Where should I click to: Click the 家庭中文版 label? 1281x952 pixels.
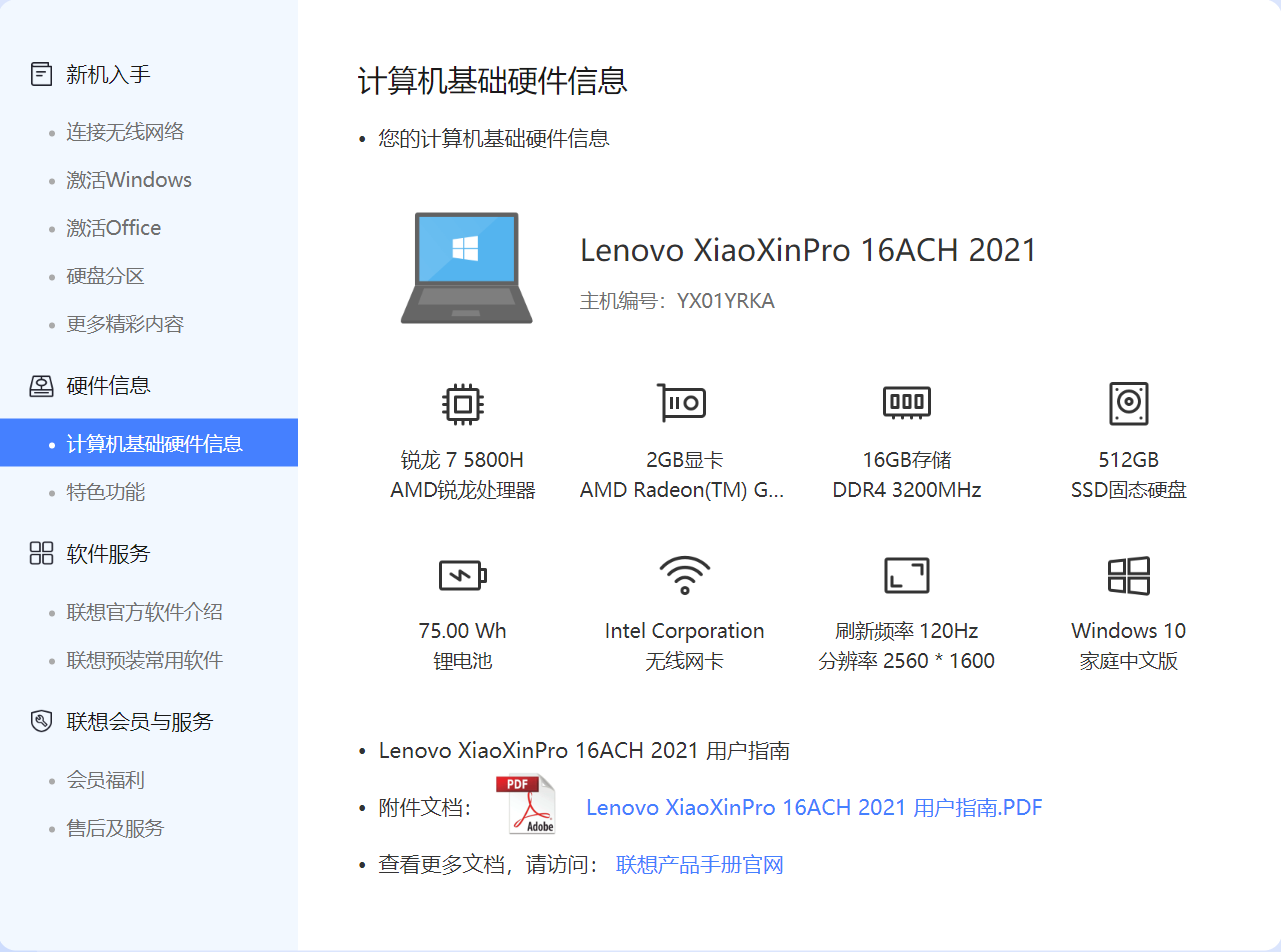pos(1129,661)
